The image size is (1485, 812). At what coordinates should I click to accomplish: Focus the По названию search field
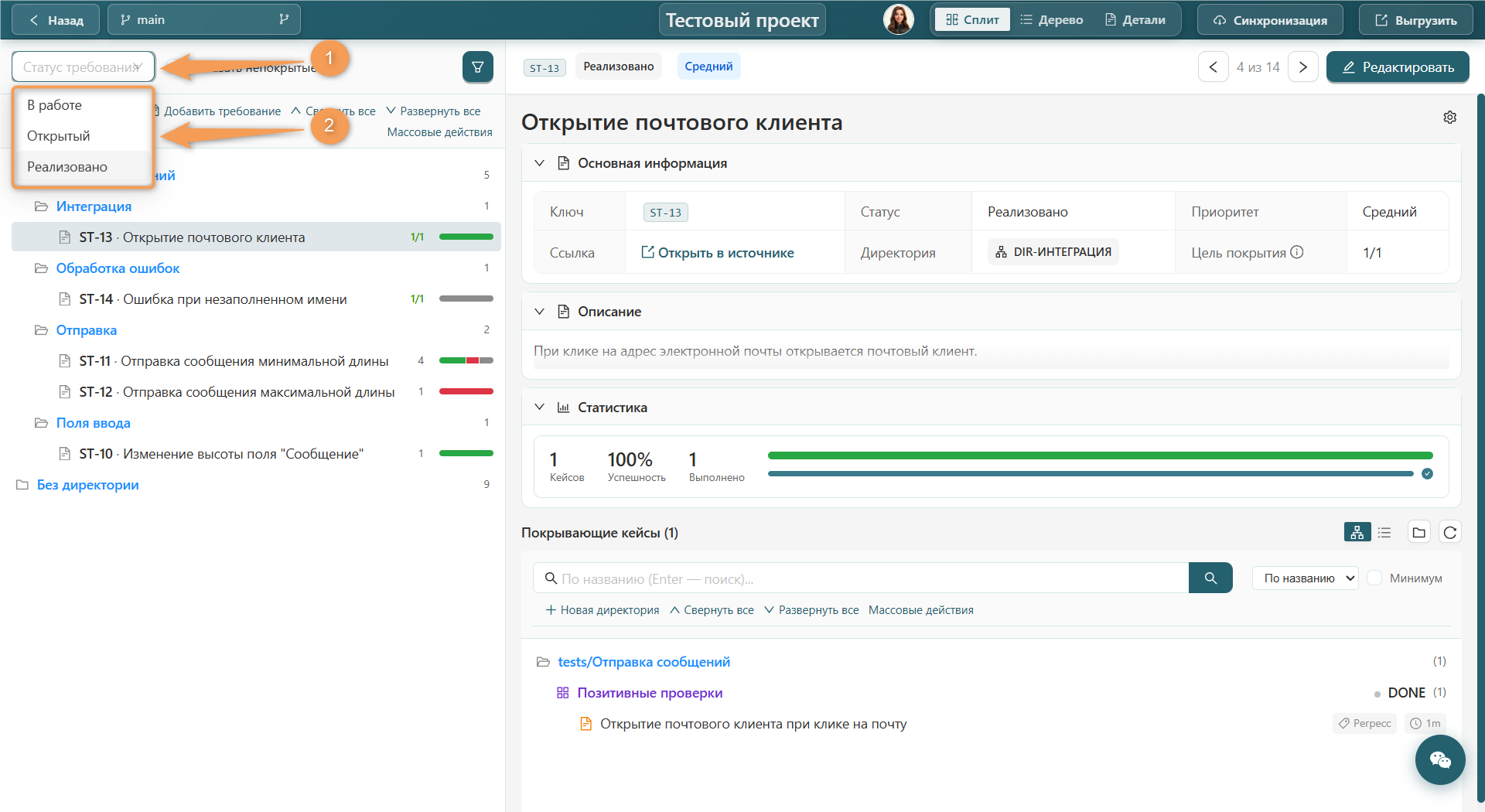861,578
